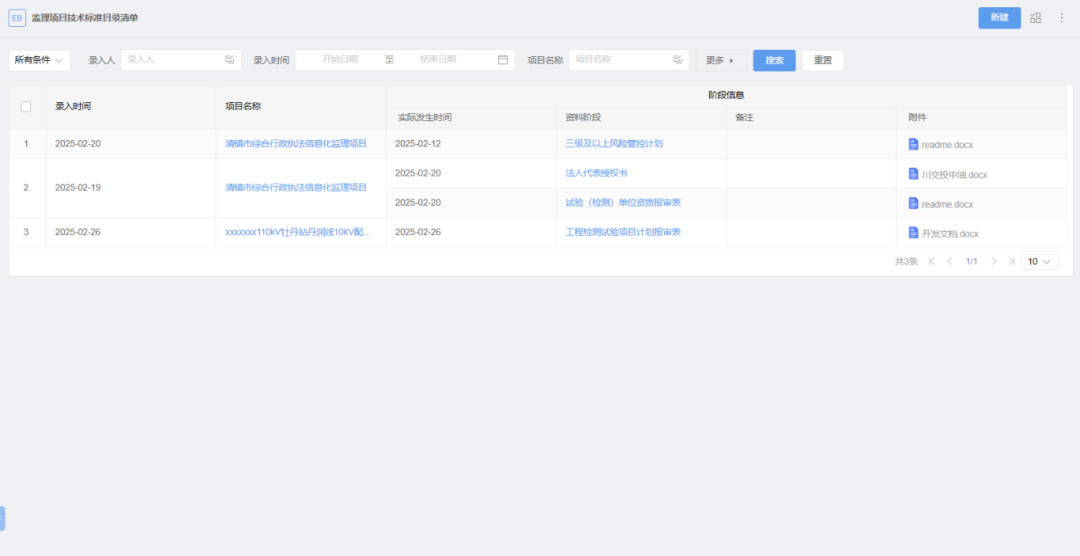Open project link in row 2
The image size is (1080, 556).
pos(296,187)
